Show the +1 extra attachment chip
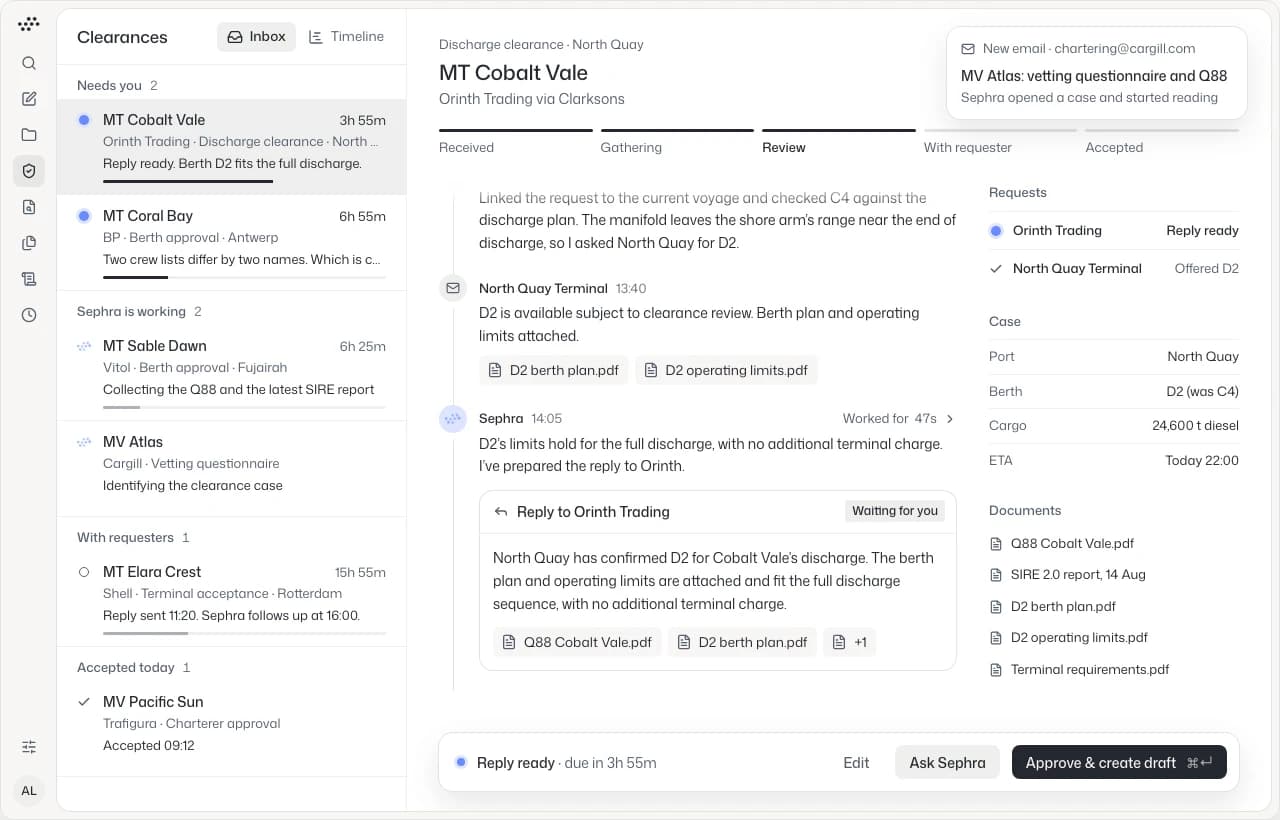Viewport: 1280px width, 820px height. [850, 642]
